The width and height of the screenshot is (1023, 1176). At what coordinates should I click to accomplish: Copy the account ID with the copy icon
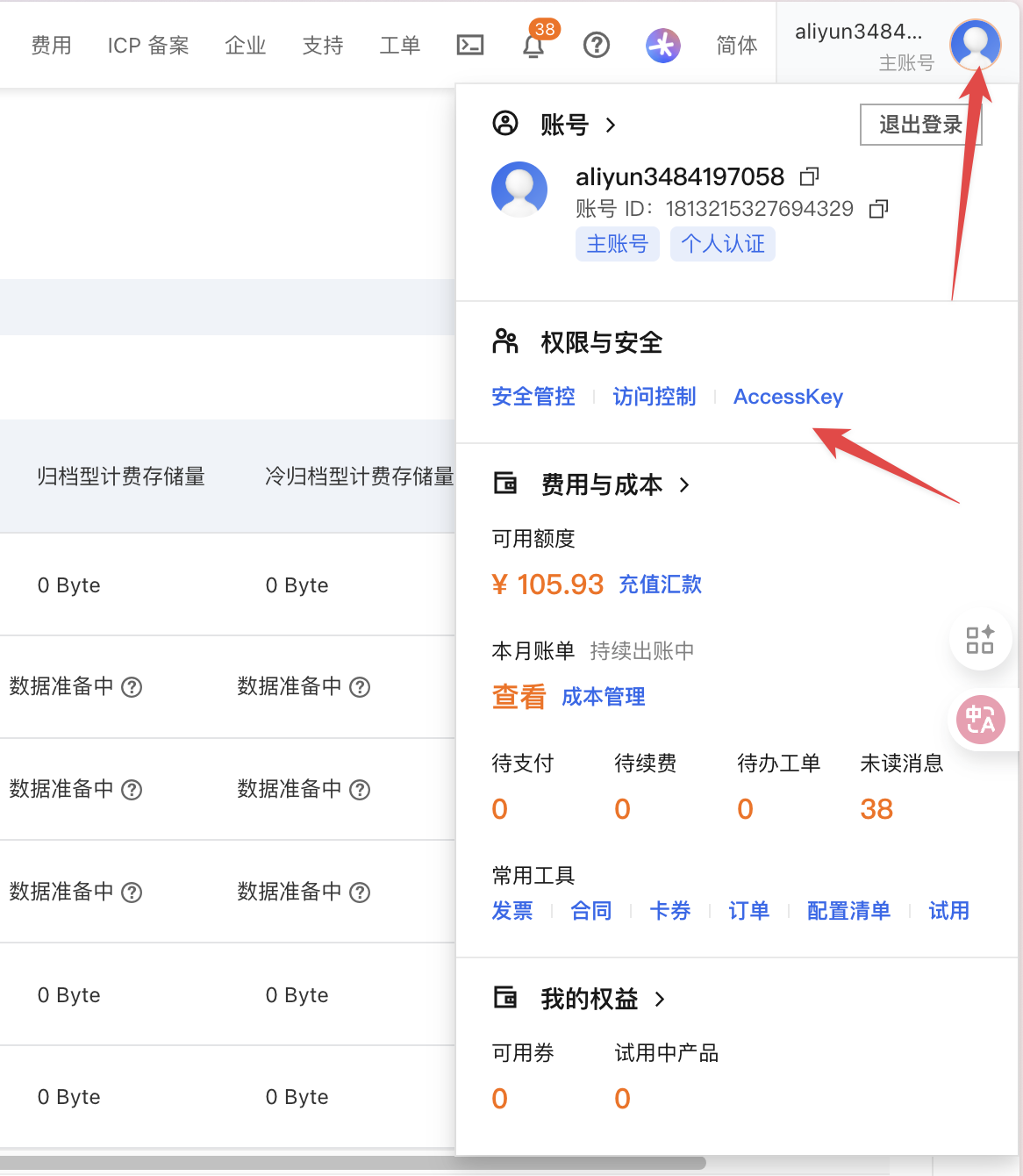(x=878, y=209)
